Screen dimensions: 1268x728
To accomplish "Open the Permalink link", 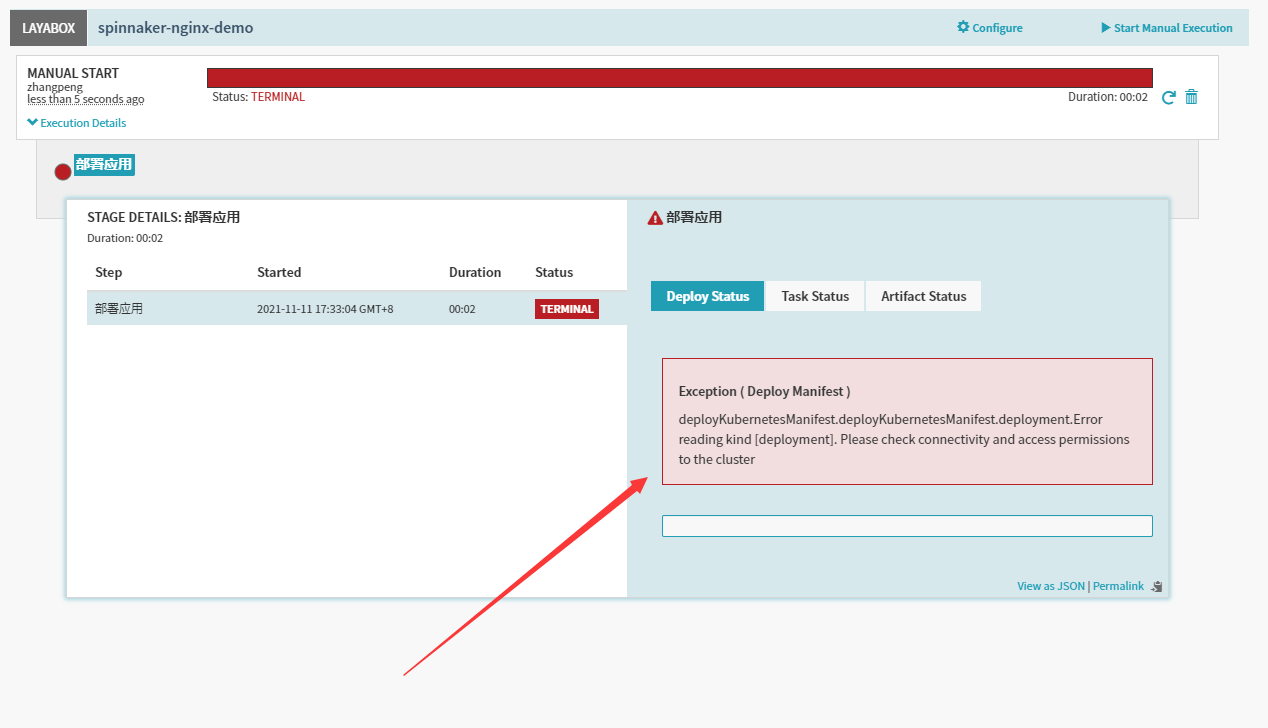I will [x=1118, y=586].
